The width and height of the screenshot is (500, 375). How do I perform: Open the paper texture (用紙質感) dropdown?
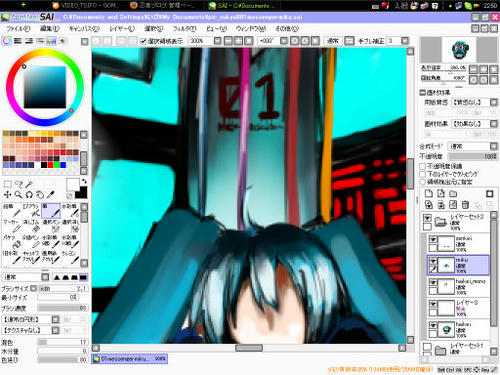tap(494, 102)
